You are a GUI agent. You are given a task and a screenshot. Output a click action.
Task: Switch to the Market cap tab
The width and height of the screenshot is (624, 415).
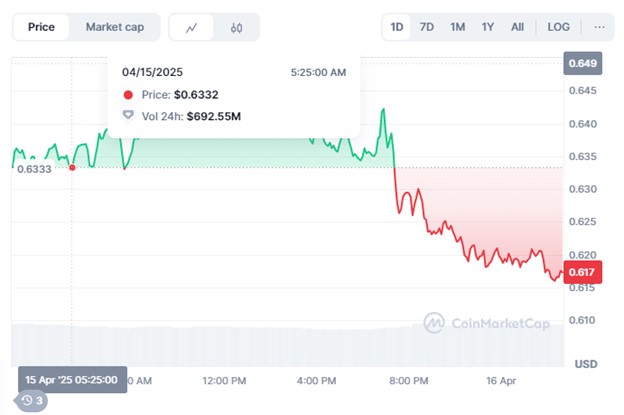coord(115,27)
